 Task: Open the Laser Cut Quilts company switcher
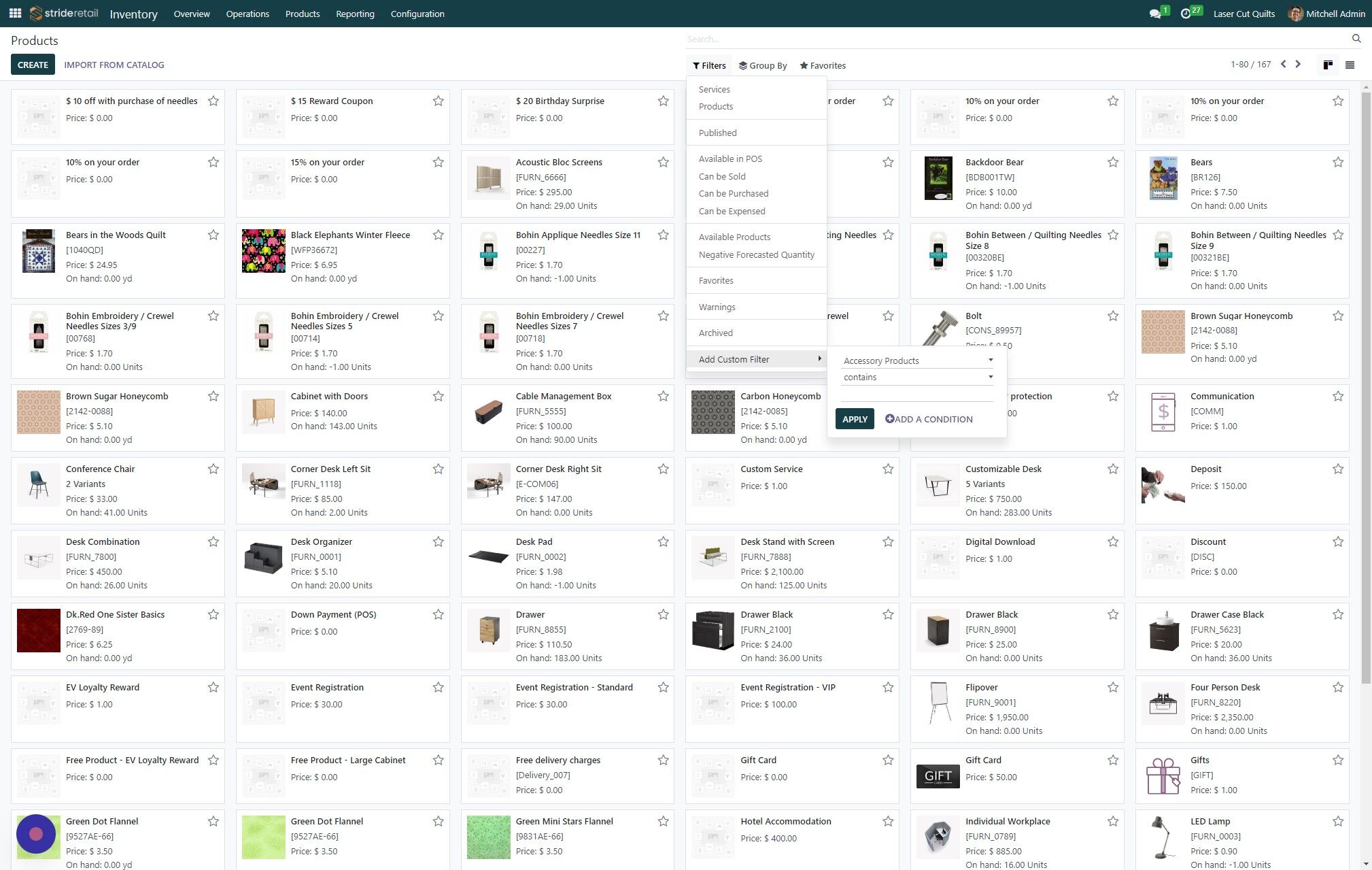tap(1244, 14)
